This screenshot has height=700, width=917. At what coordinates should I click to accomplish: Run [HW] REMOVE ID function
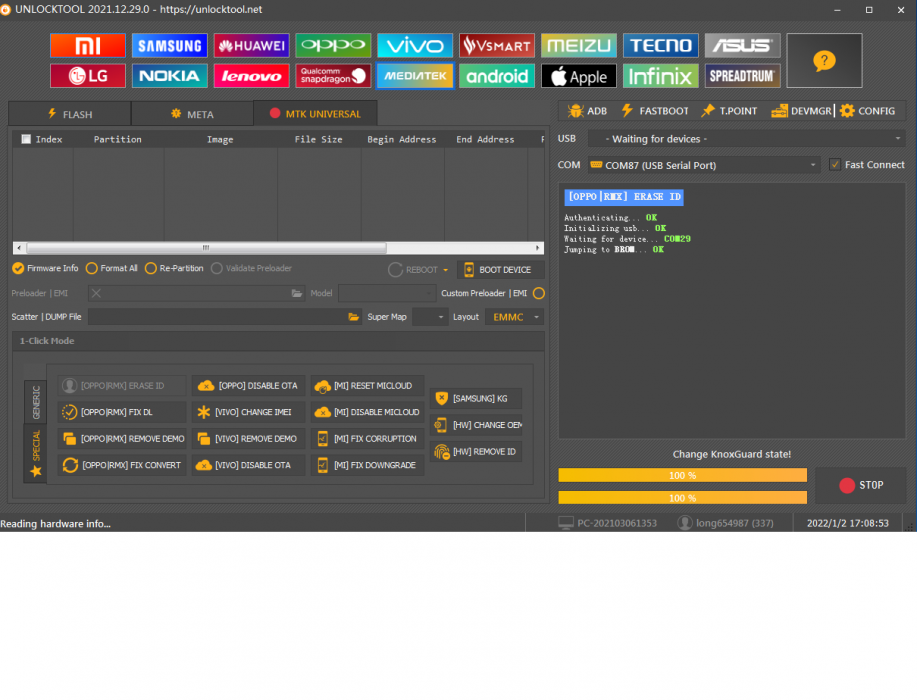click(x=475, y=452)
